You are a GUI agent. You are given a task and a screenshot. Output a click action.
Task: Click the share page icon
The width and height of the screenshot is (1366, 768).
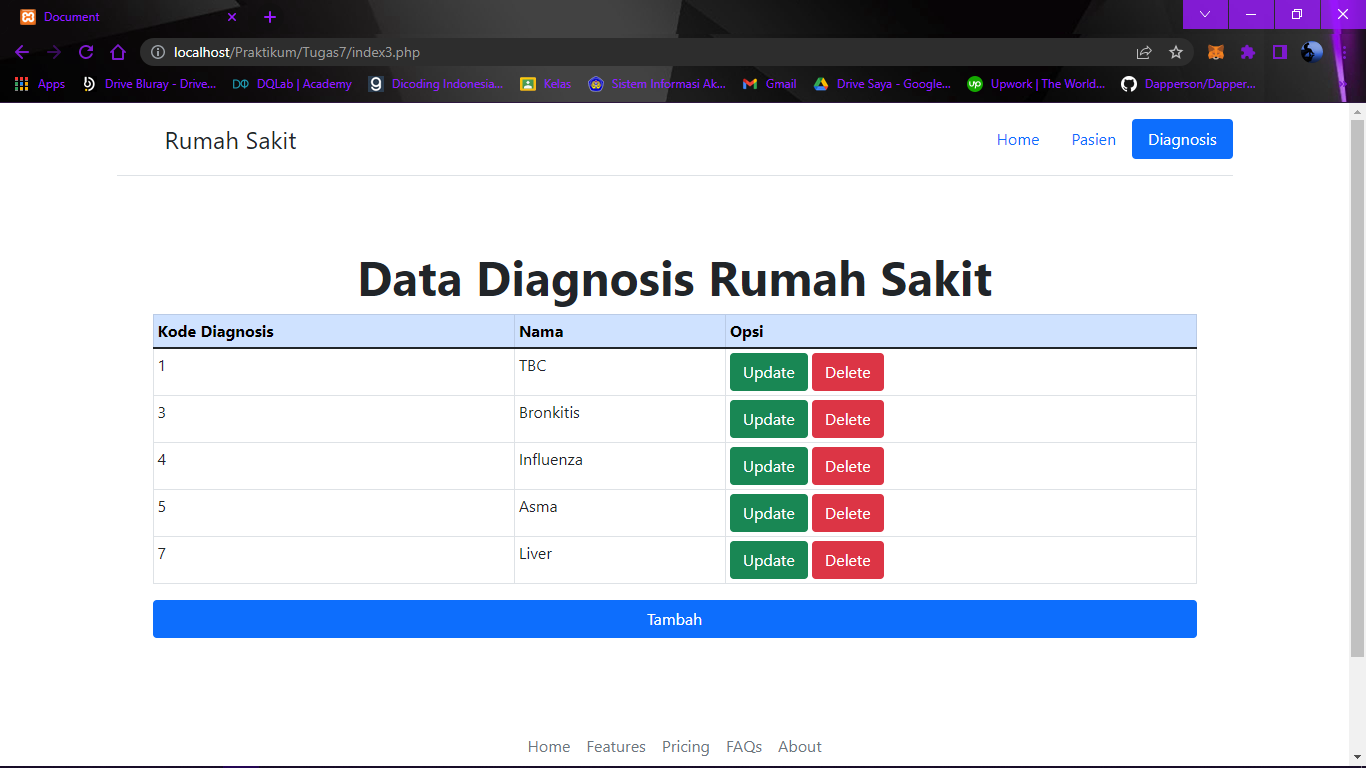click(1143, 52)
